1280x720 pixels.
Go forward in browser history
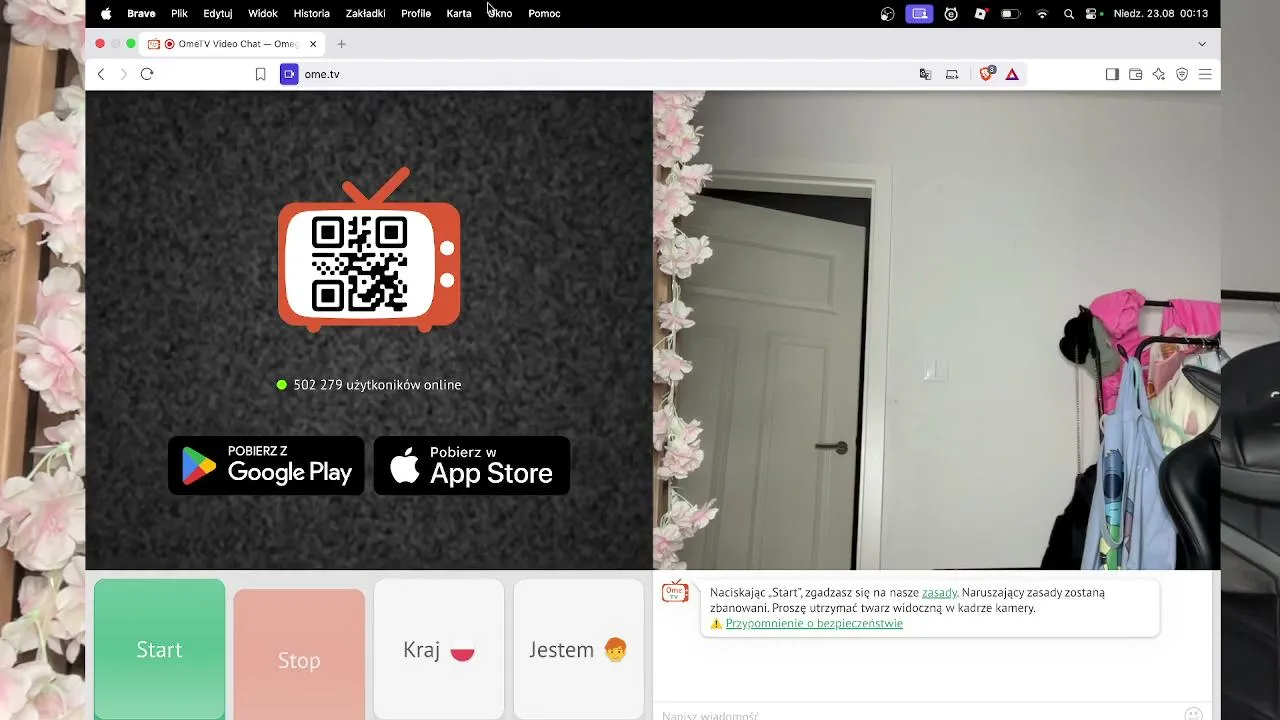tap(124, 74)
